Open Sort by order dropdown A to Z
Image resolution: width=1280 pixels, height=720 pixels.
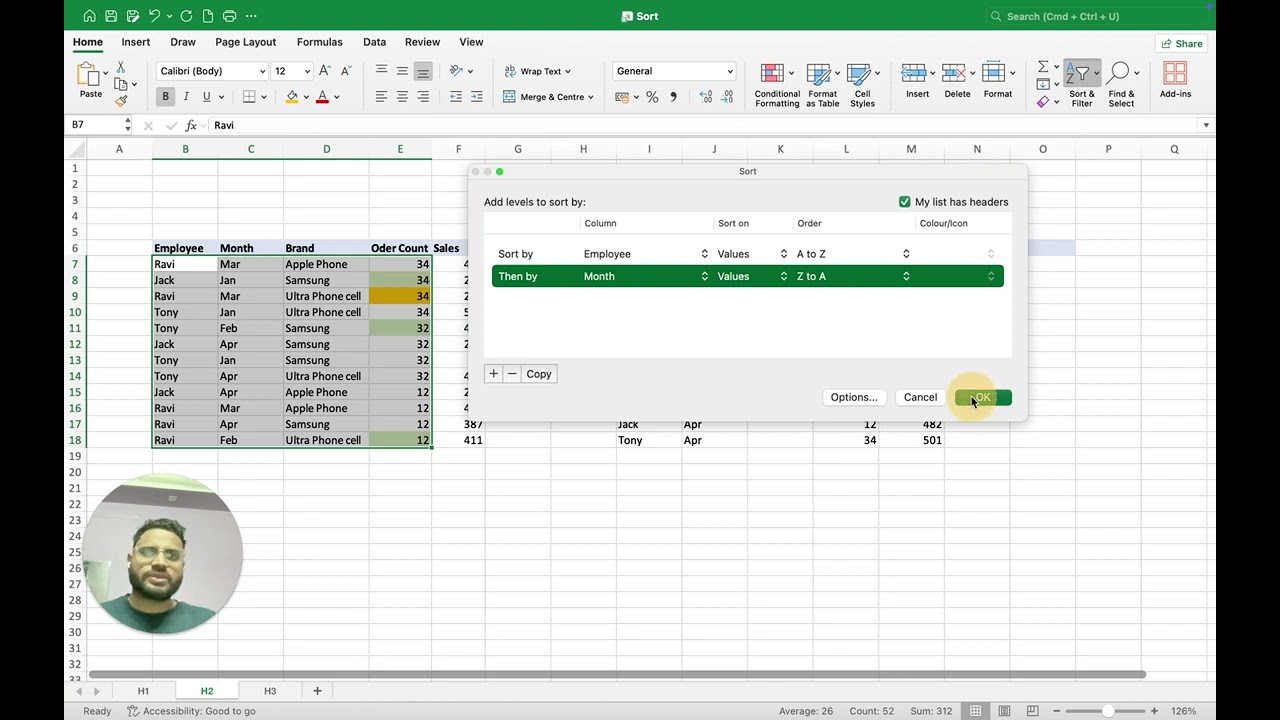click(853, 254)
